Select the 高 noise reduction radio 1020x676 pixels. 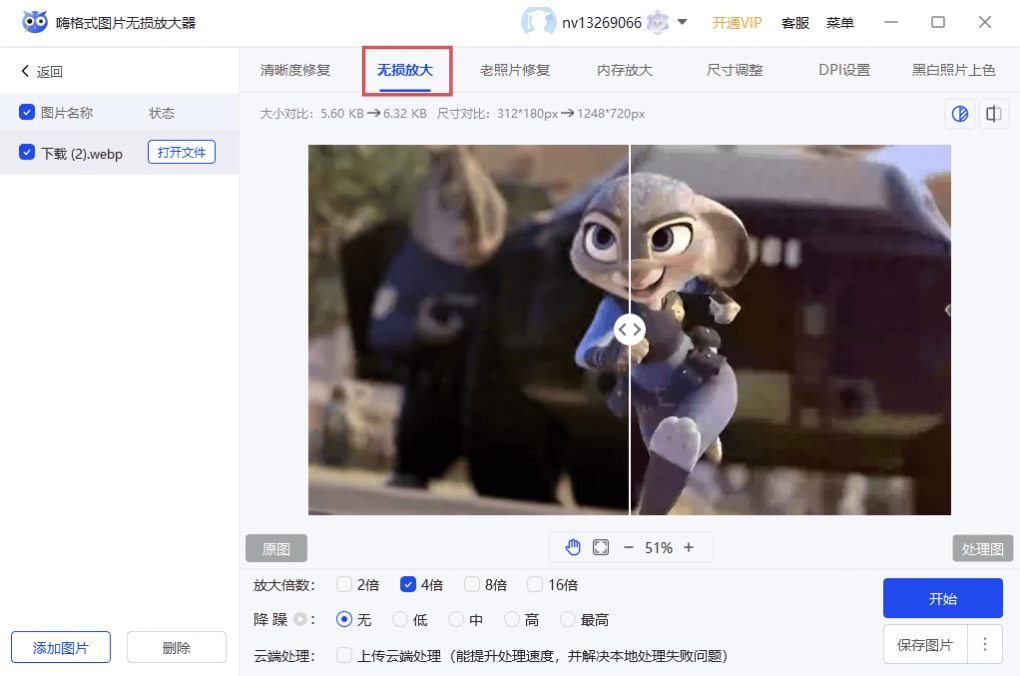512,620
